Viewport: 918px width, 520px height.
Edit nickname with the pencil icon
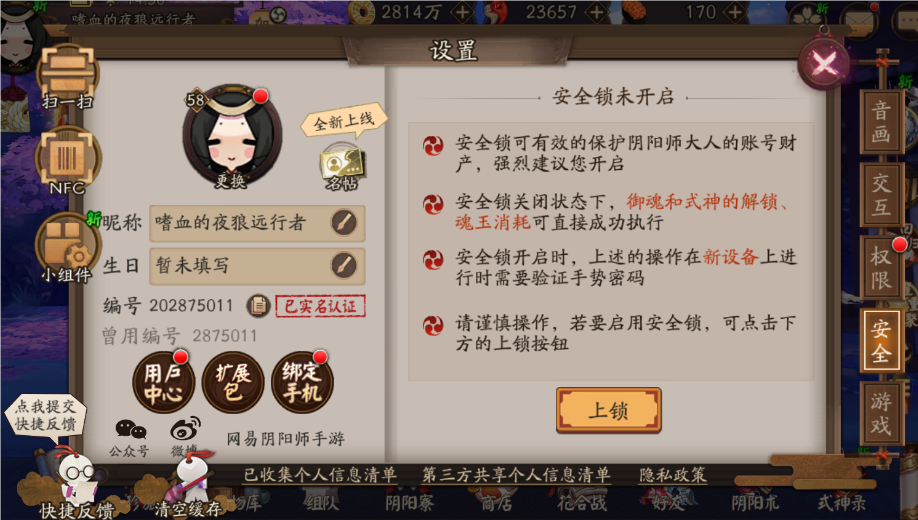click(344, 223)
